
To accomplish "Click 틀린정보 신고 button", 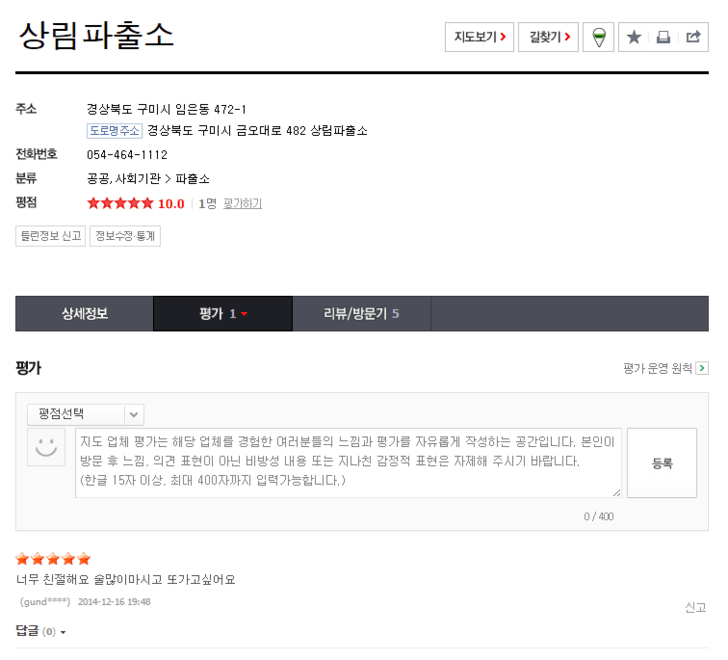I will (x=50, y=236).
